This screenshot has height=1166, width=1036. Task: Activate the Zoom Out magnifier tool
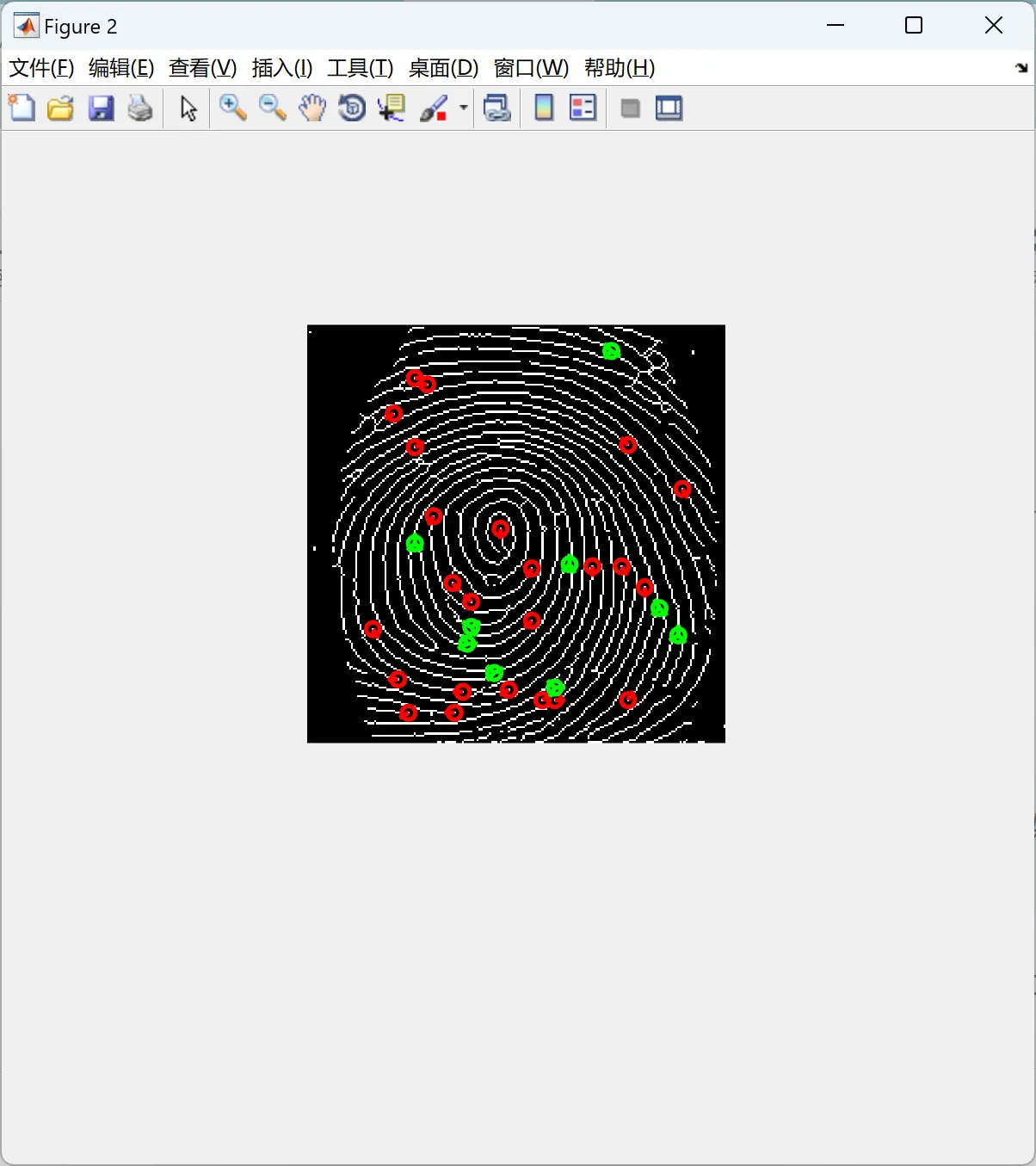(273, 108)
